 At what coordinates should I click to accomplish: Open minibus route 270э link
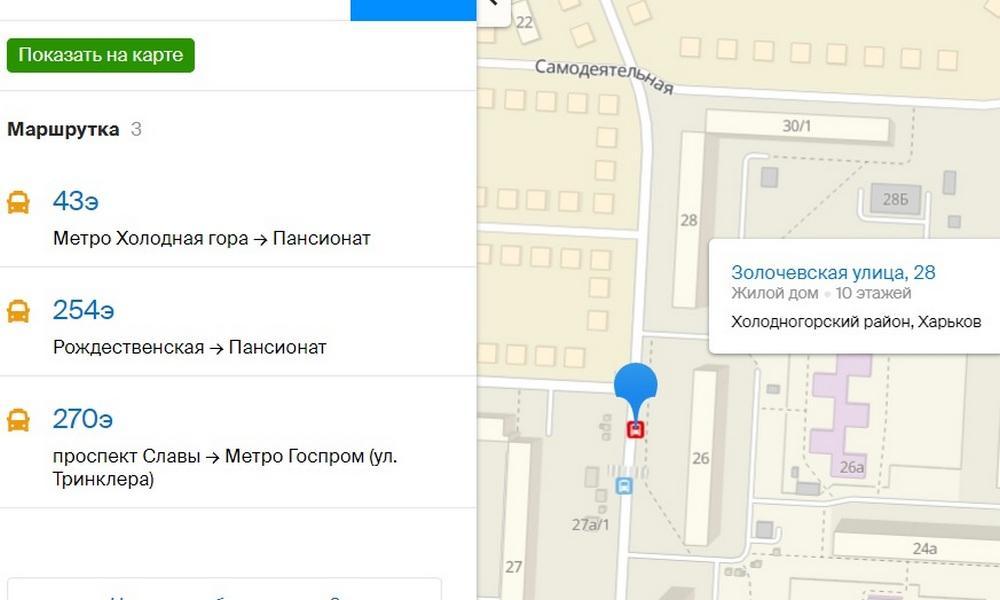[83, 420]
